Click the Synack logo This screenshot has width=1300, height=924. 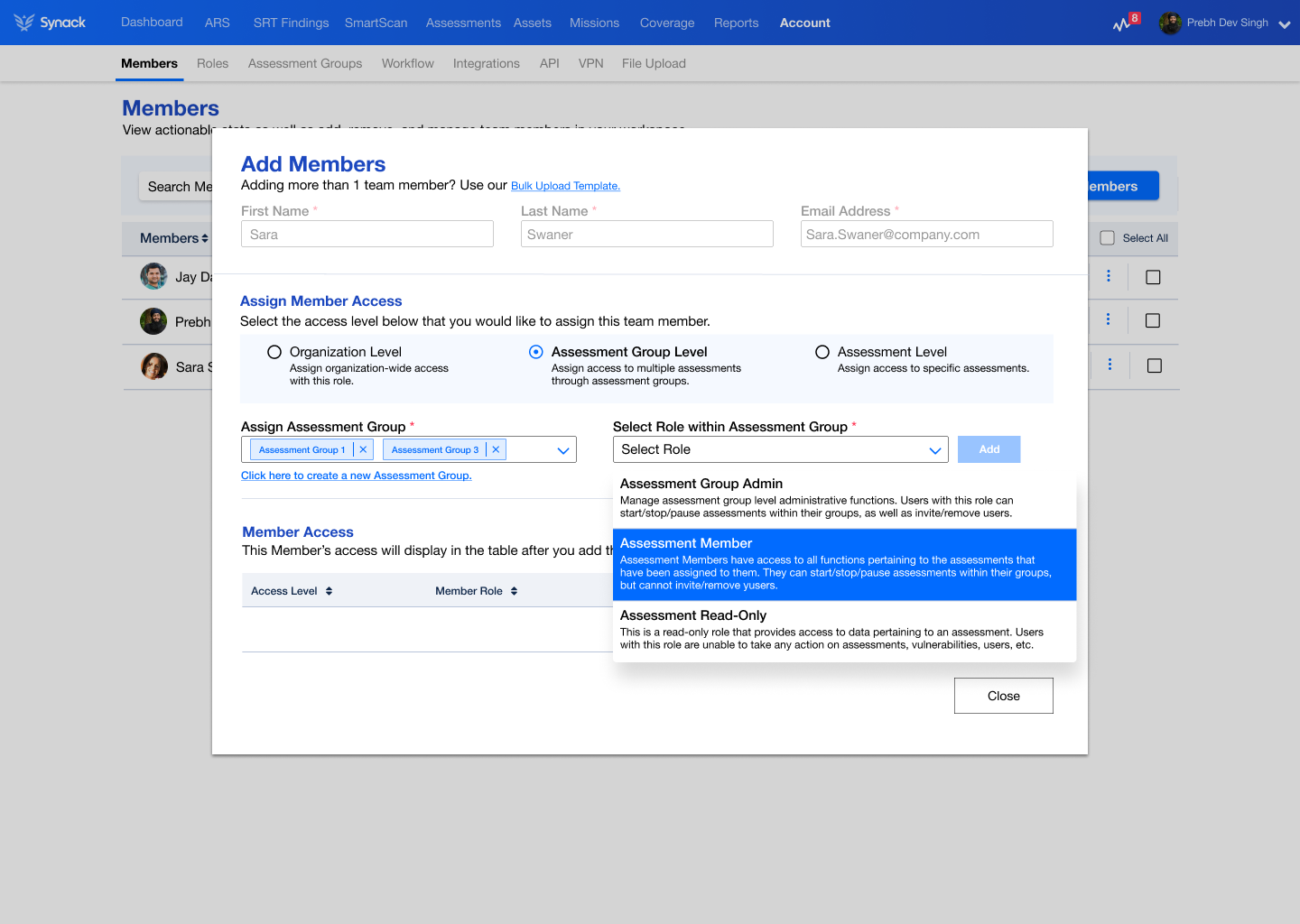click(x=50, y=23)
